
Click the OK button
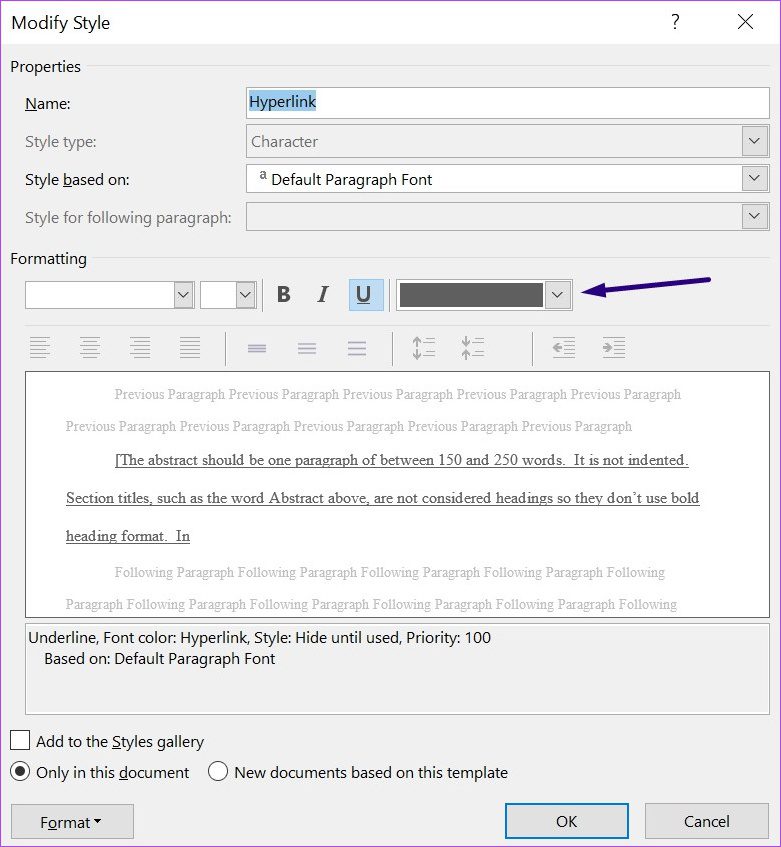[566, 821]
